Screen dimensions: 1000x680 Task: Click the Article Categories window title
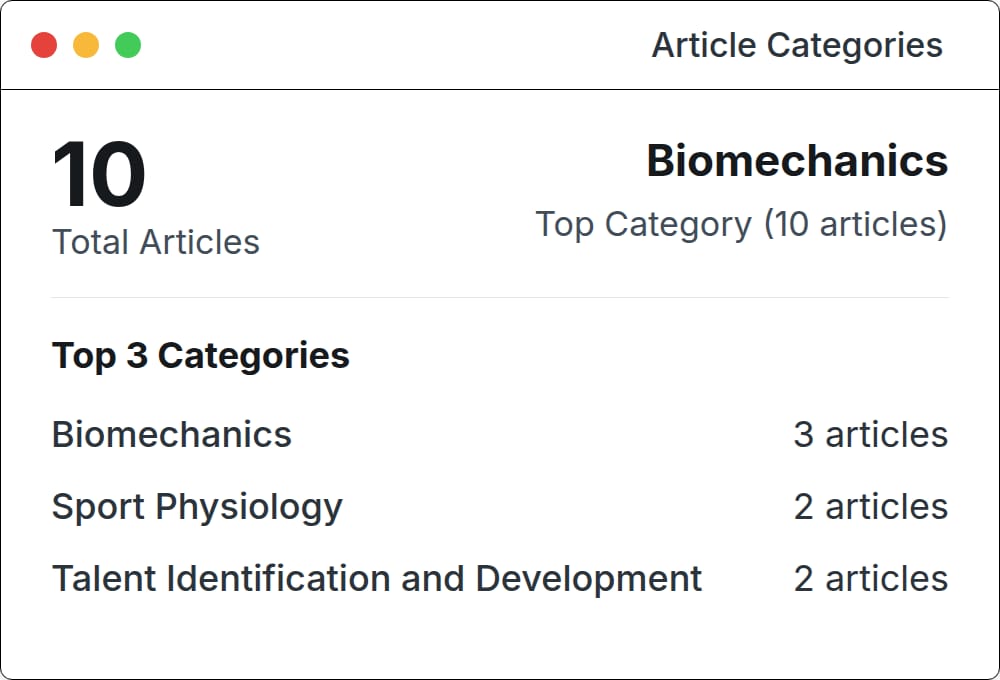tap(797, 45)
